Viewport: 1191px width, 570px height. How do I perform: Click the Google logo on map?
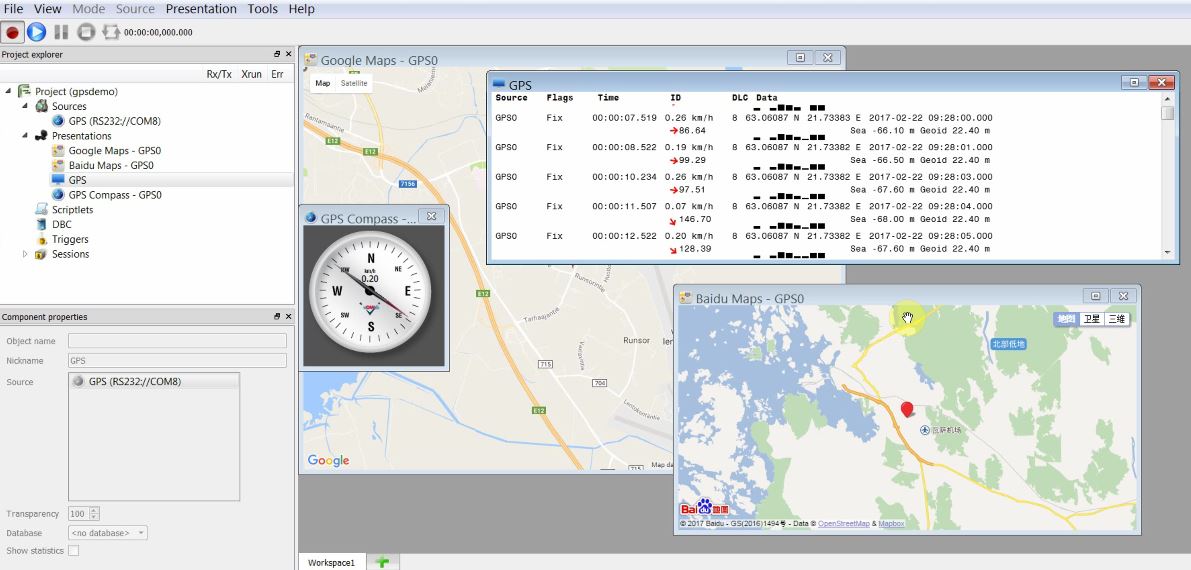tap(328, 460)
